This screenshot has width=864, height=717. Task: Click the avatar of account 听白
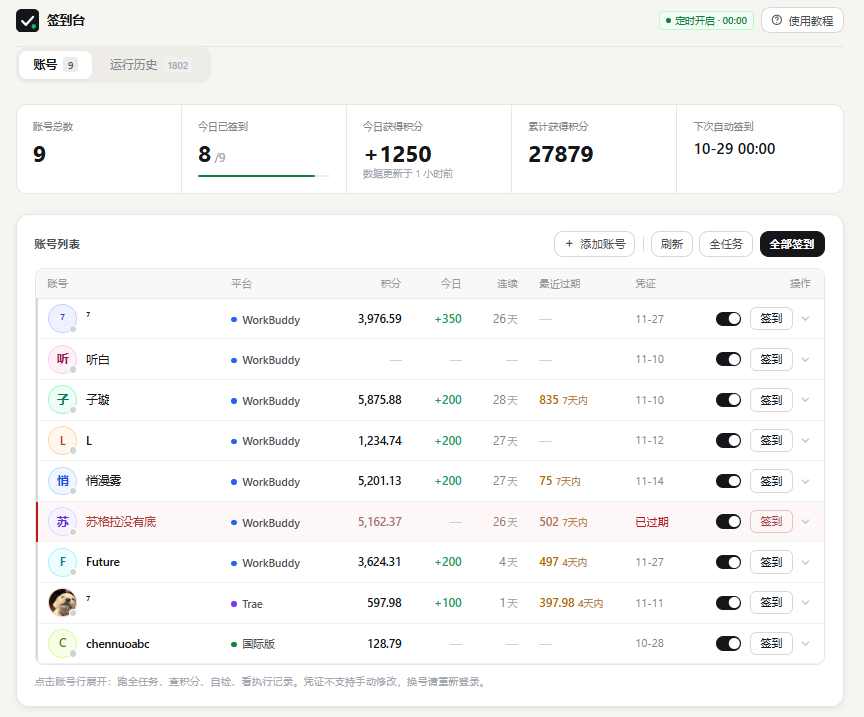pyautogui.click(x=62, y=359)
